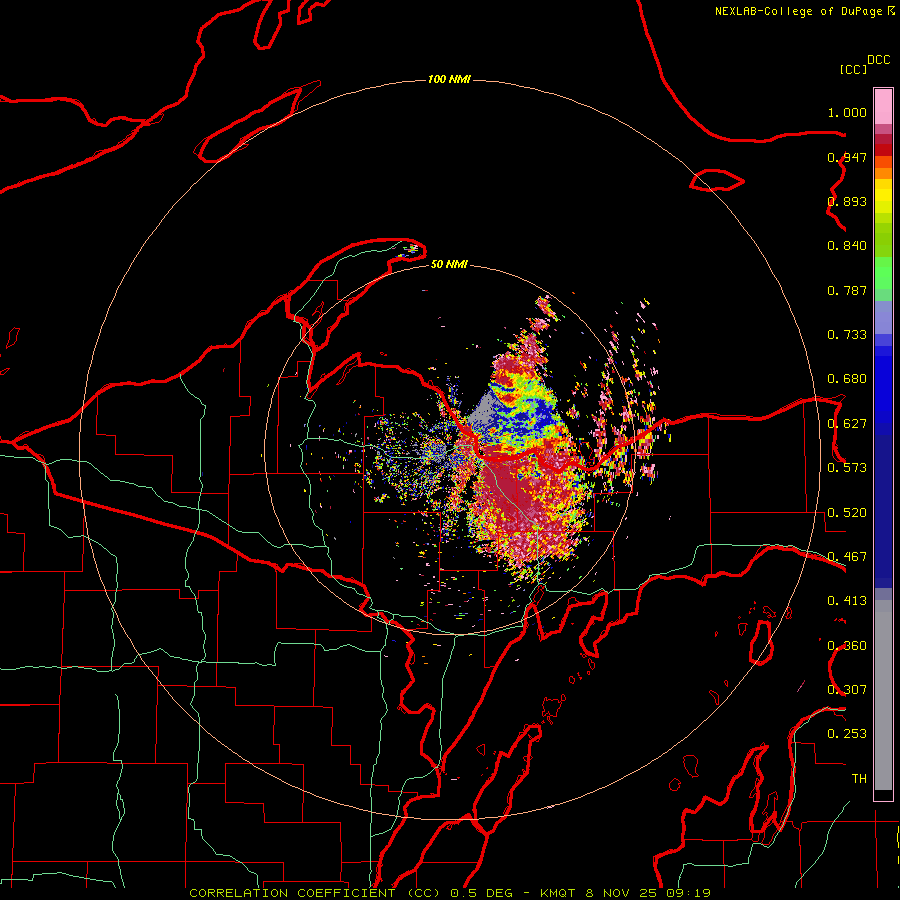The image size is (900, 900).
Task: Click the 0.627 scale value
Action: pyautogui.click(x=847, y=424)
